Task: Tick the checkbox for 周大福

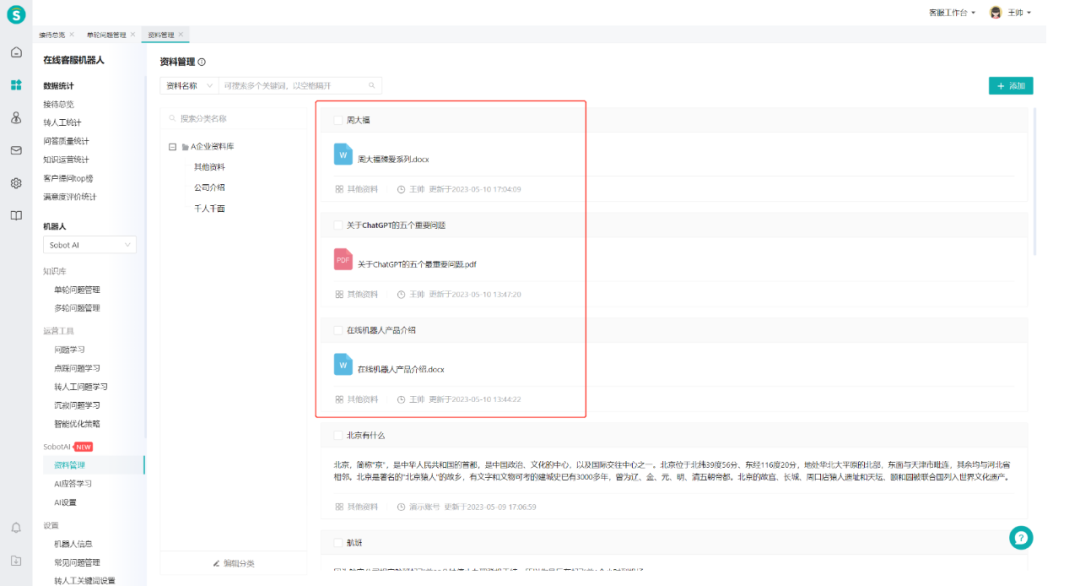Action: (338, 120)
